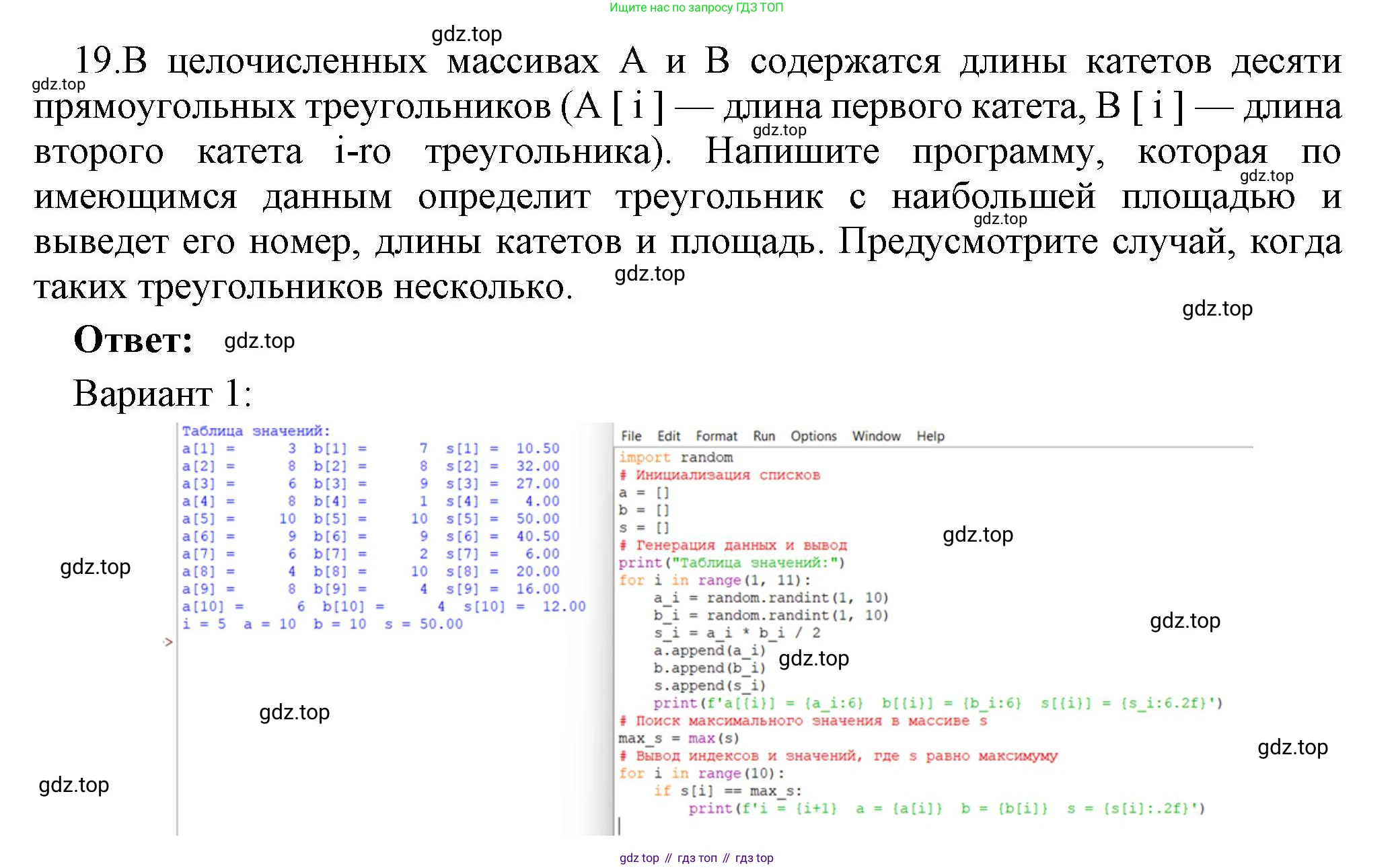Open the Window menu
The height and width of the screenshot is (868, 1394).
876,436
